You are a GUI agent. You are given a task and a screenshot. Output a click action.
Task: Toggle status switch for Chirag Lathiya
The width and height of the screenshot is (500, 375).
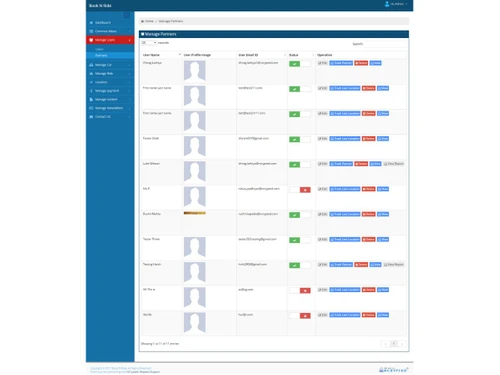pyautogui.click(x=300, y=64)
